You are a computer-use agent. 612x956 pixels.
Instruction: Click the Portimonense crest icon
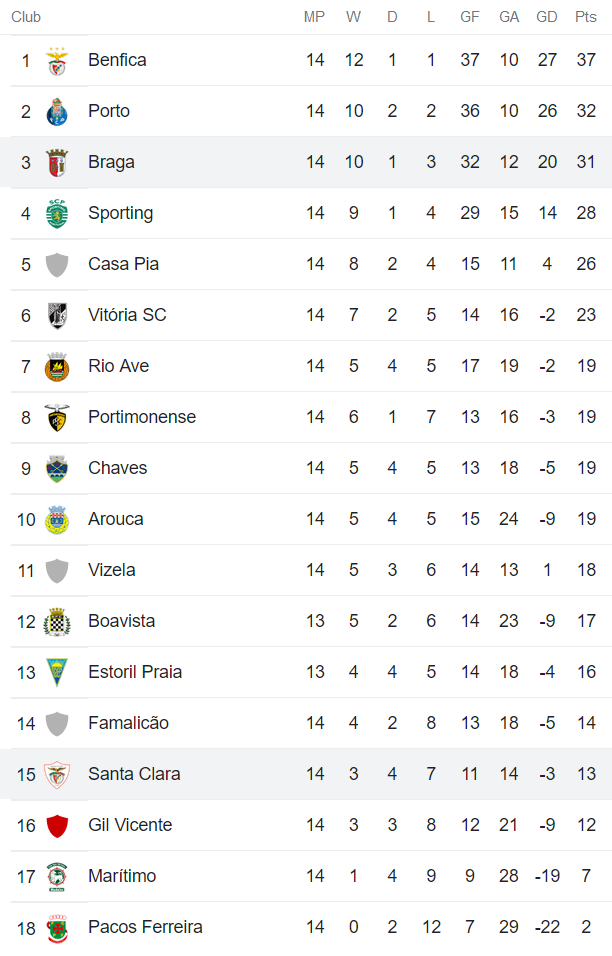57,418
